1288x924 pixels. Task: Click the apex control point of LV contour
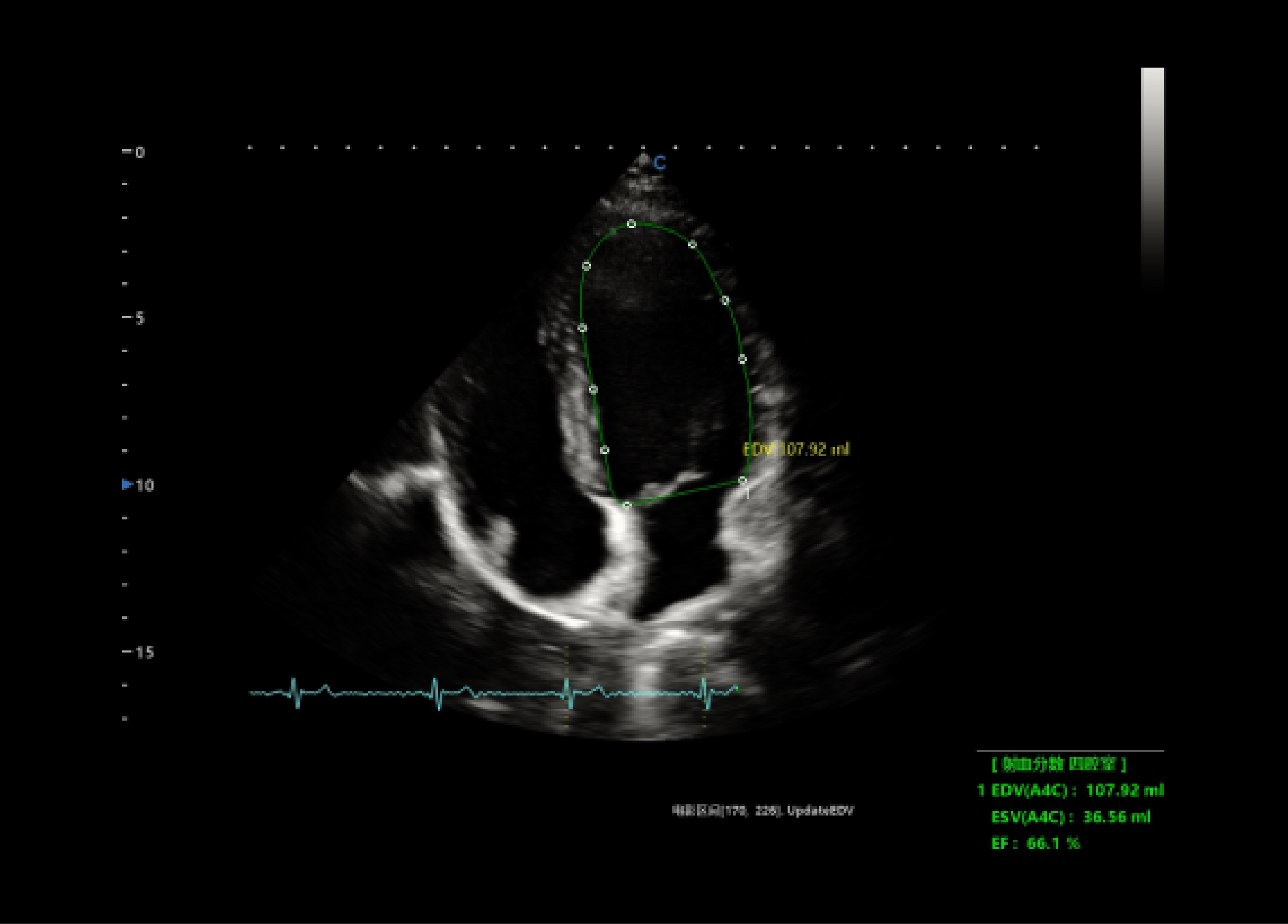point(631,224)
